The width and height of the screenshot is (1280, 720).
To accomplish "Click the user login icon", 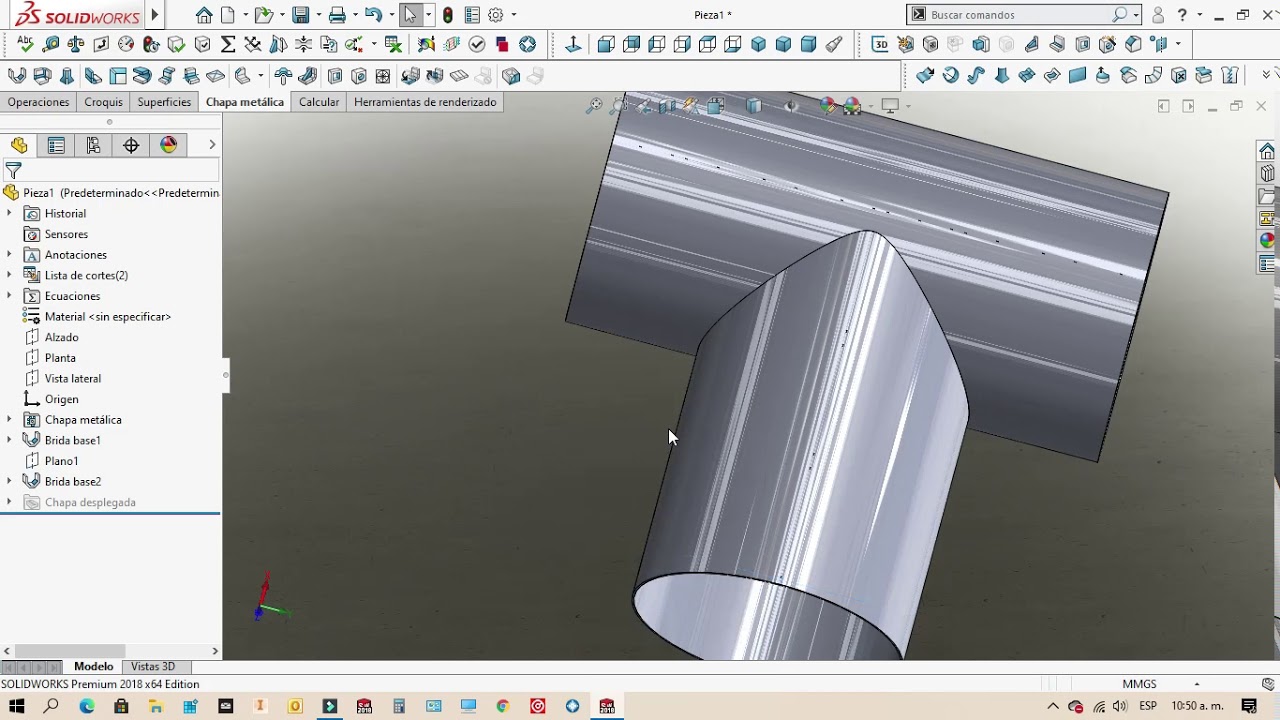I will pyautogui.click(x=1158, y=15).
